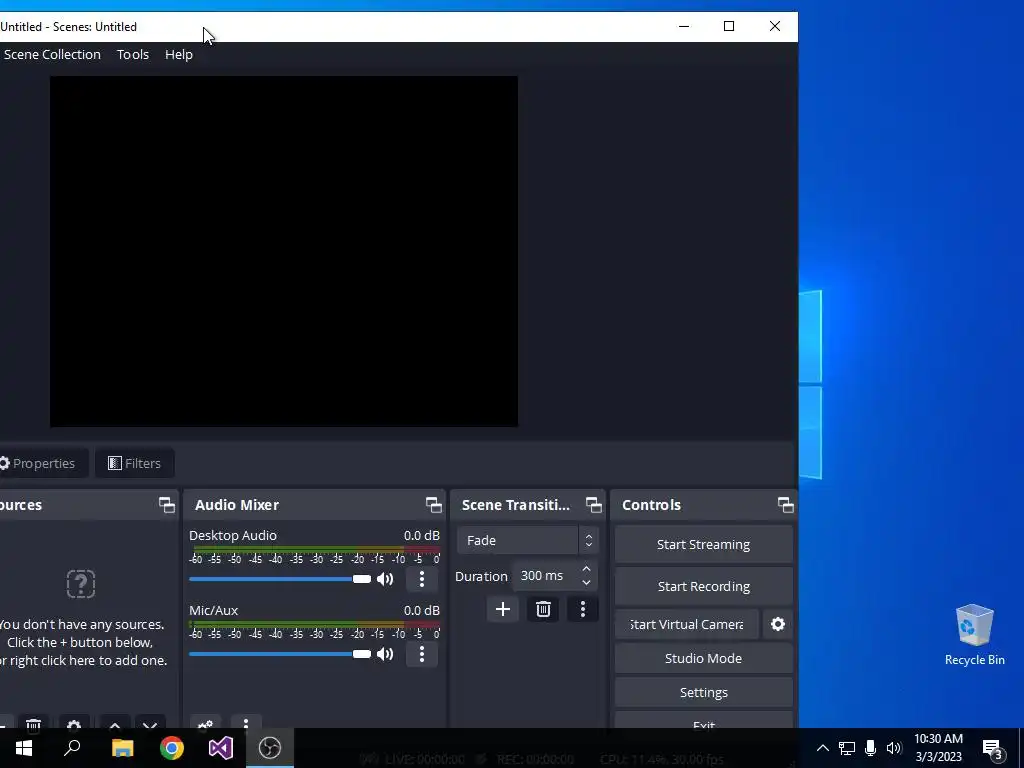Screen dimensions: 1024x768
Task: Enable Studio Mode
Action: tap(703, 658)
